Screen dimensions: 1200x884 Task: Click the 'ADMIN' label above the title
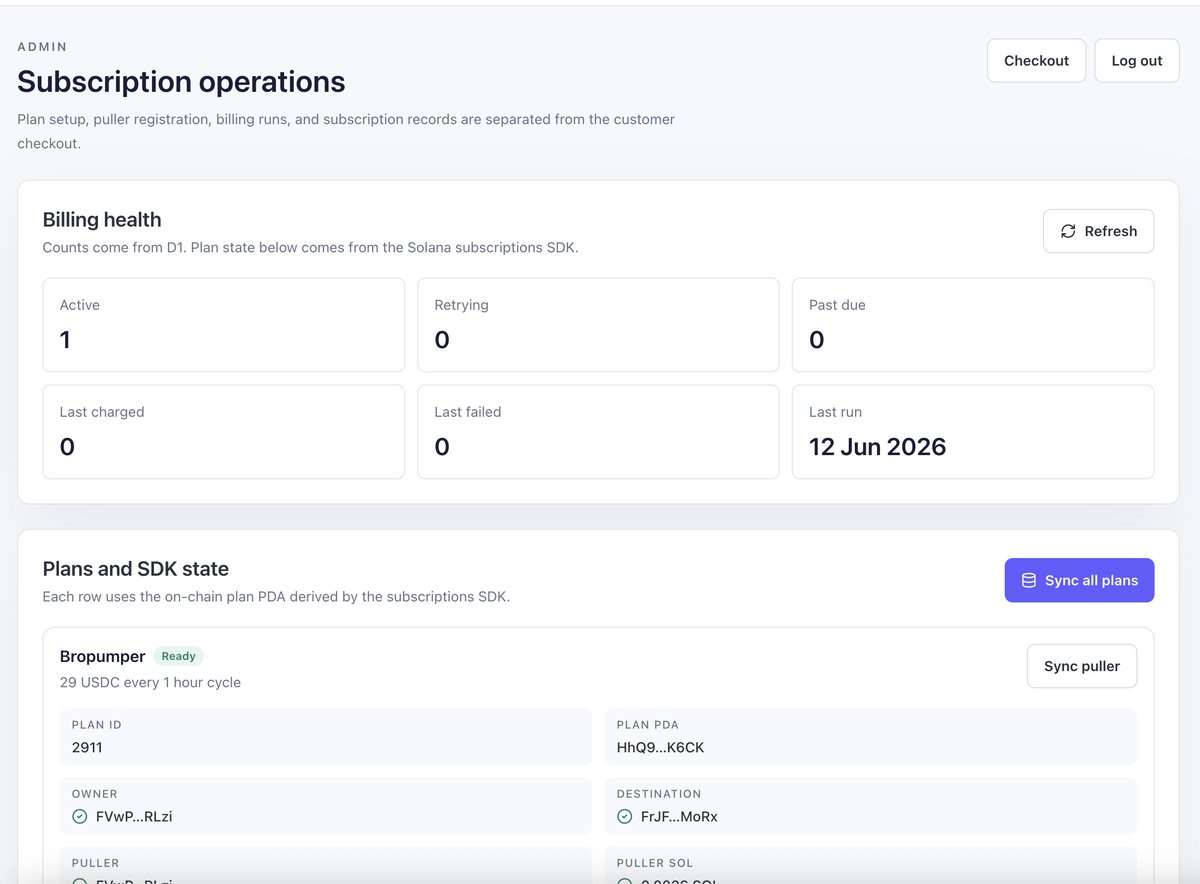pyautogui.click(x=43, y=47)
